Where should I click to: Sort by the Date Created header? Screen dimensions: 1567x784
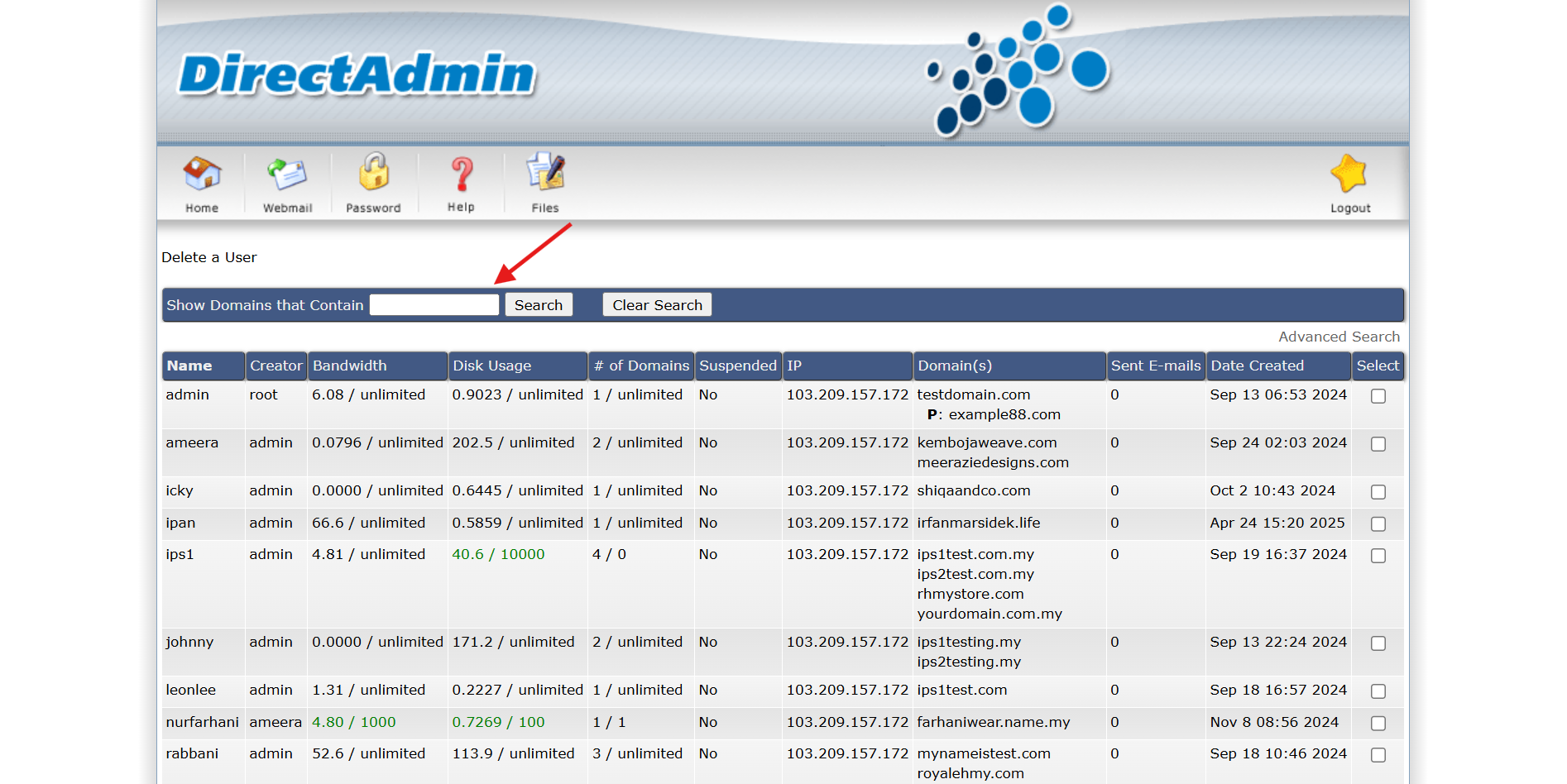pos(1258,366)
